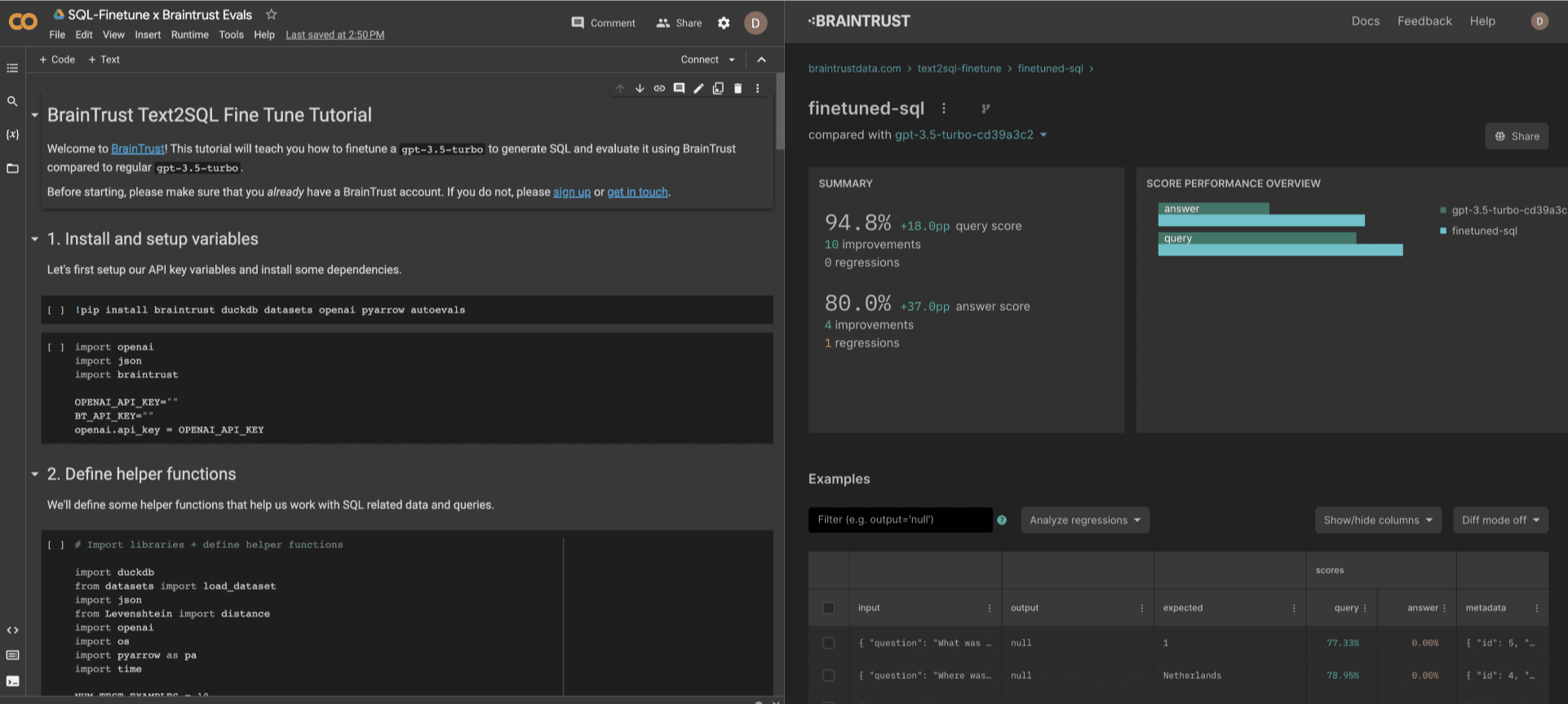Open the Analyze regressions dropdown
Image resolution: width=1568 pixels, height=704 pixels.
coord(1084,520)
